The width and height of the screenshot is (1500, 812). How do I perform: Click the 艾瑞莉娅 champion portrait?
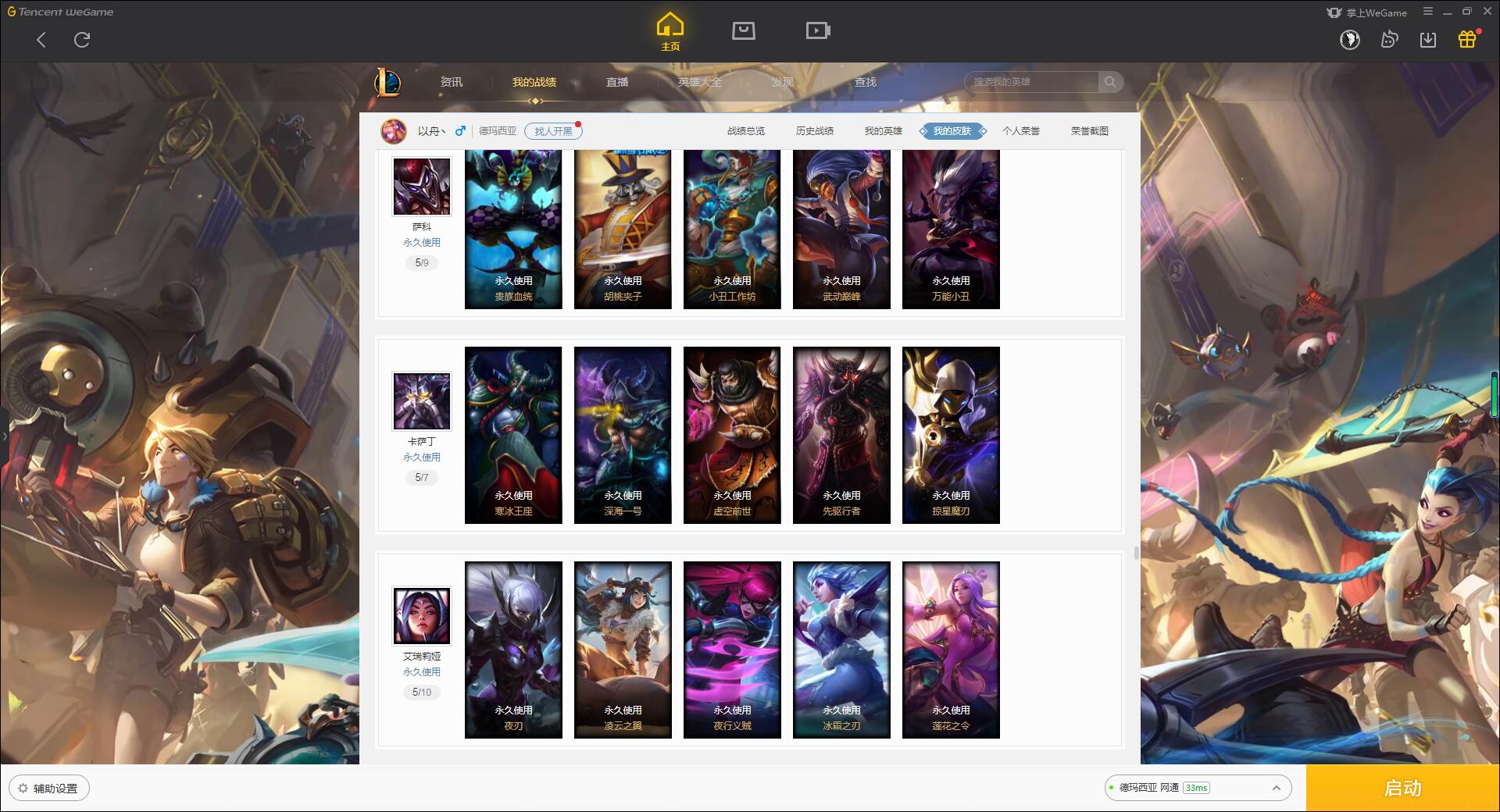[x=422, y=616]
